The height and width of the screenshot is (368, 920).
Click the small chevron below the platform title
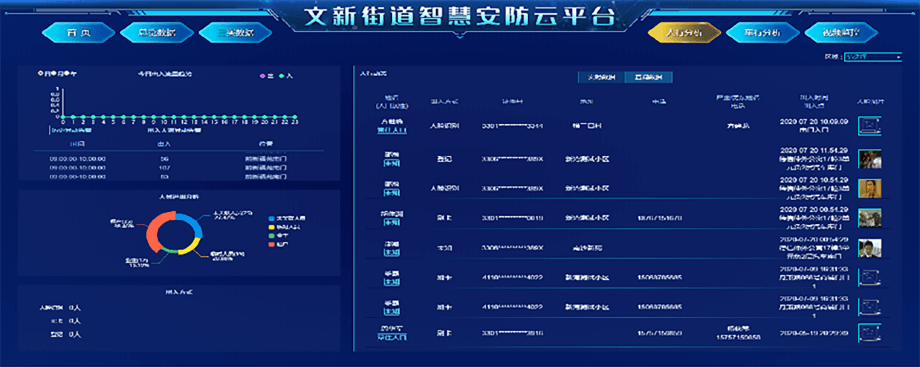click(x=459, y=38)
